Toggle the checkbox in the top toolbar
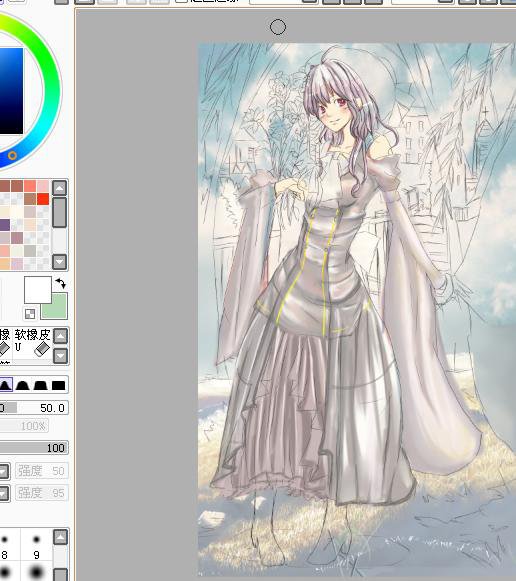This screenshot has width=516, height=581. point(181,1)
